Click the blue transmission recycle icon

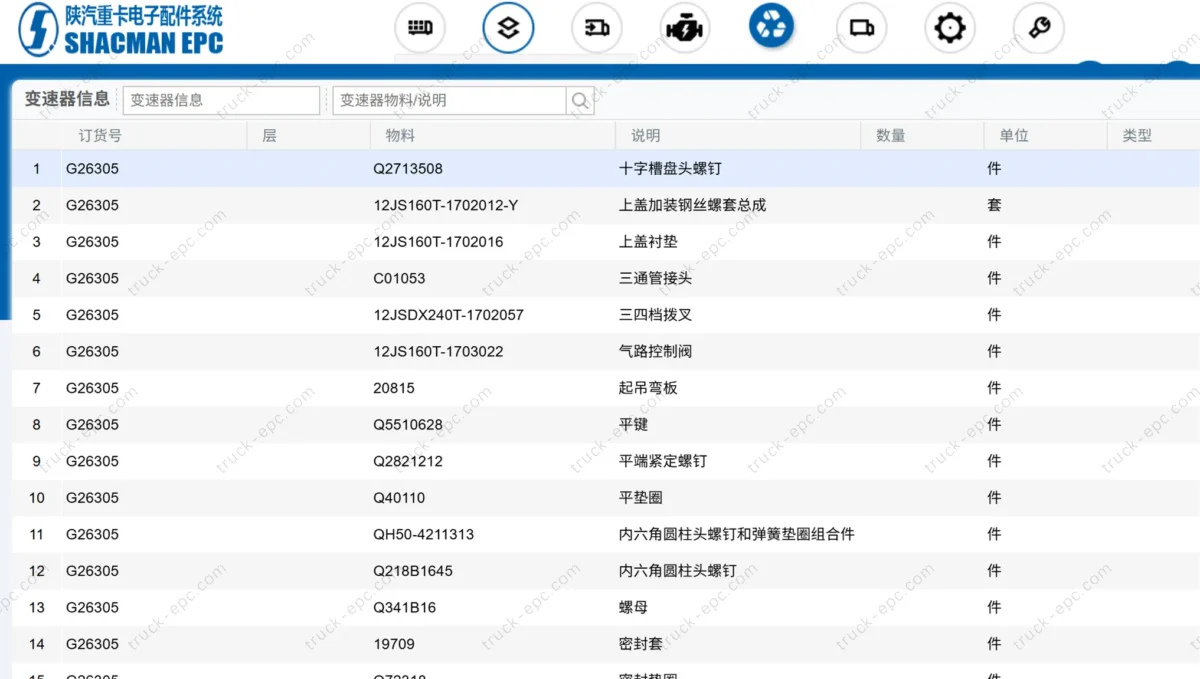(x=772, y=27)
